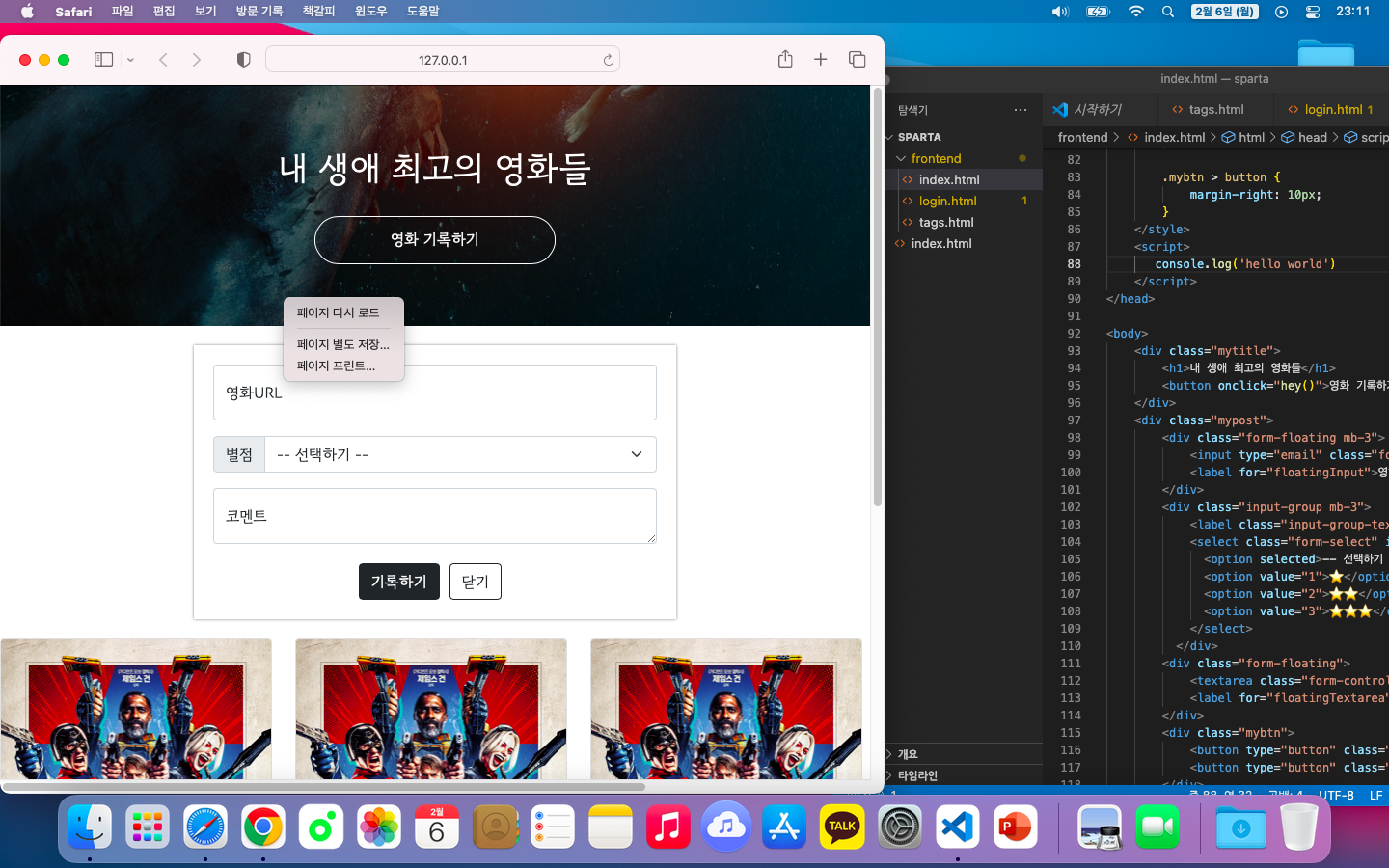Open Safari 보기 menu
Viewport: 1389px width, 868px height.
pyautogui.click(x=205, y=12)
